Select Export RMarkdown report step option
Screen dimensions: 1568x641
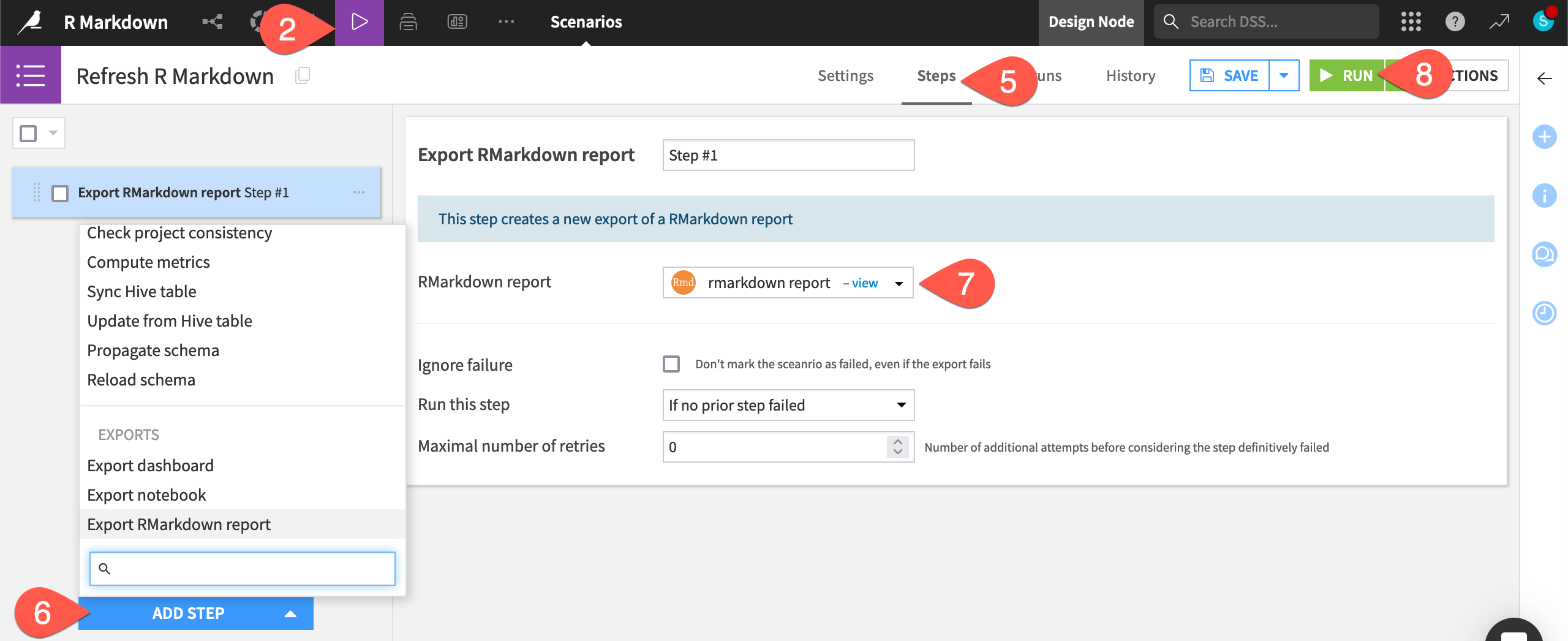tap(243, 525)
